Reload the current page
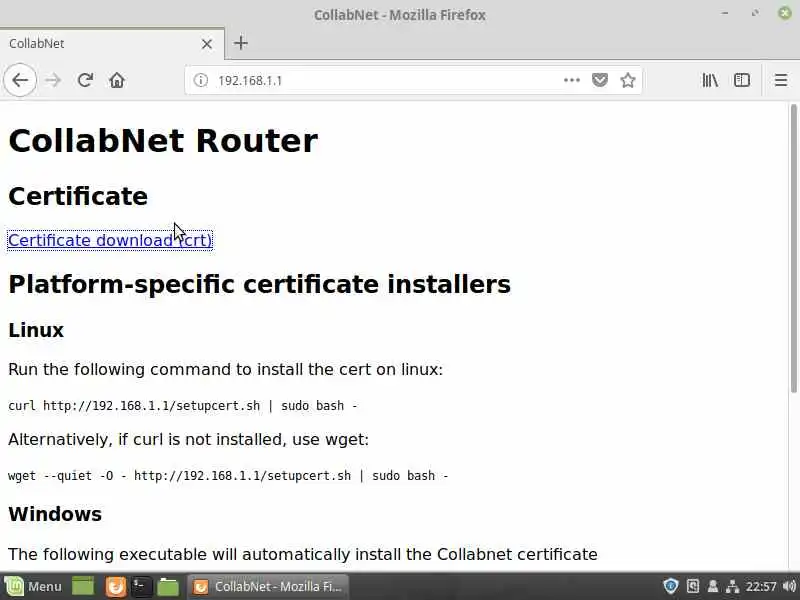 coord(85,80)
